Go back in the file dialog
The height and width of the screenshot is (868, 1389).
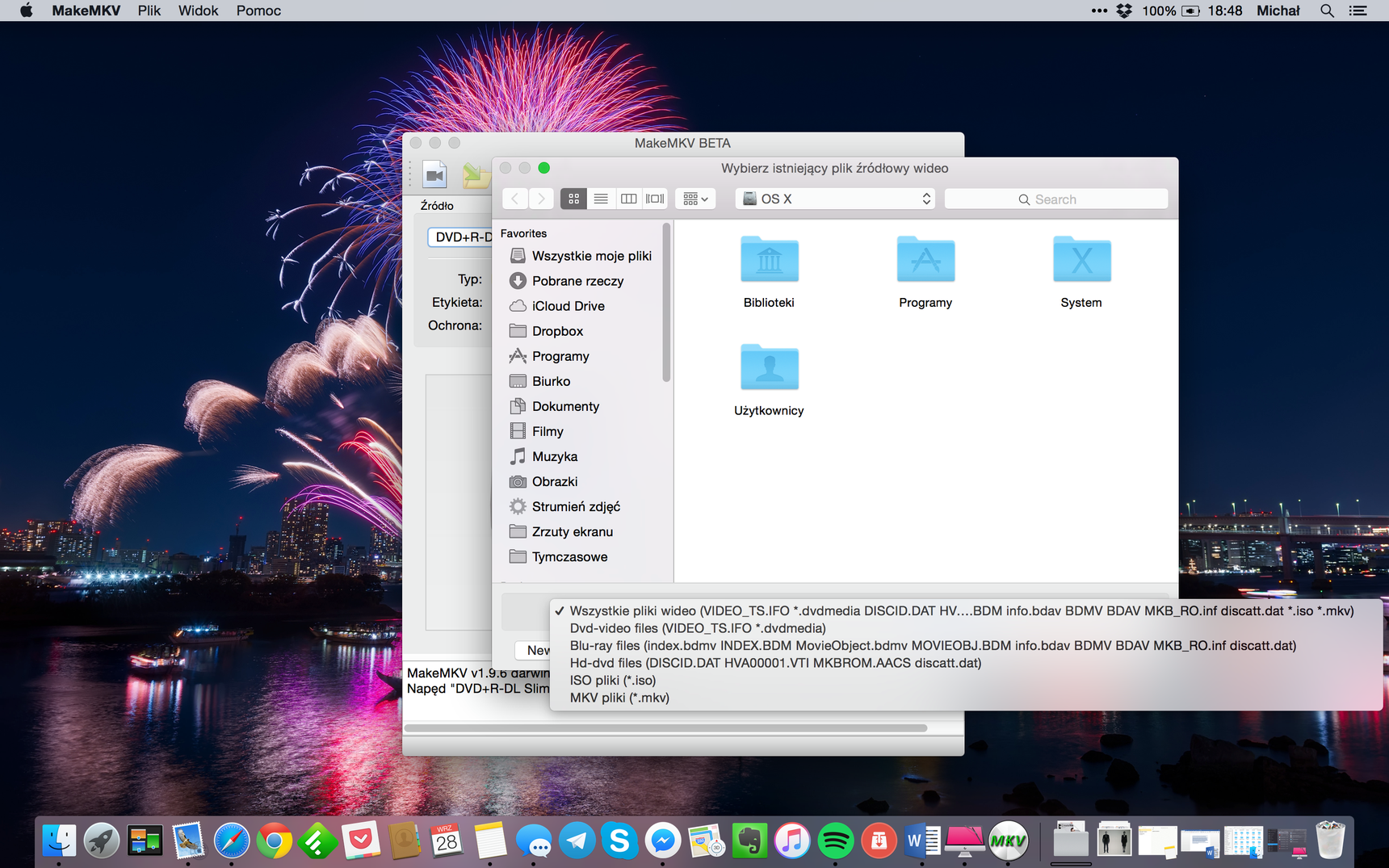[515, 199]
